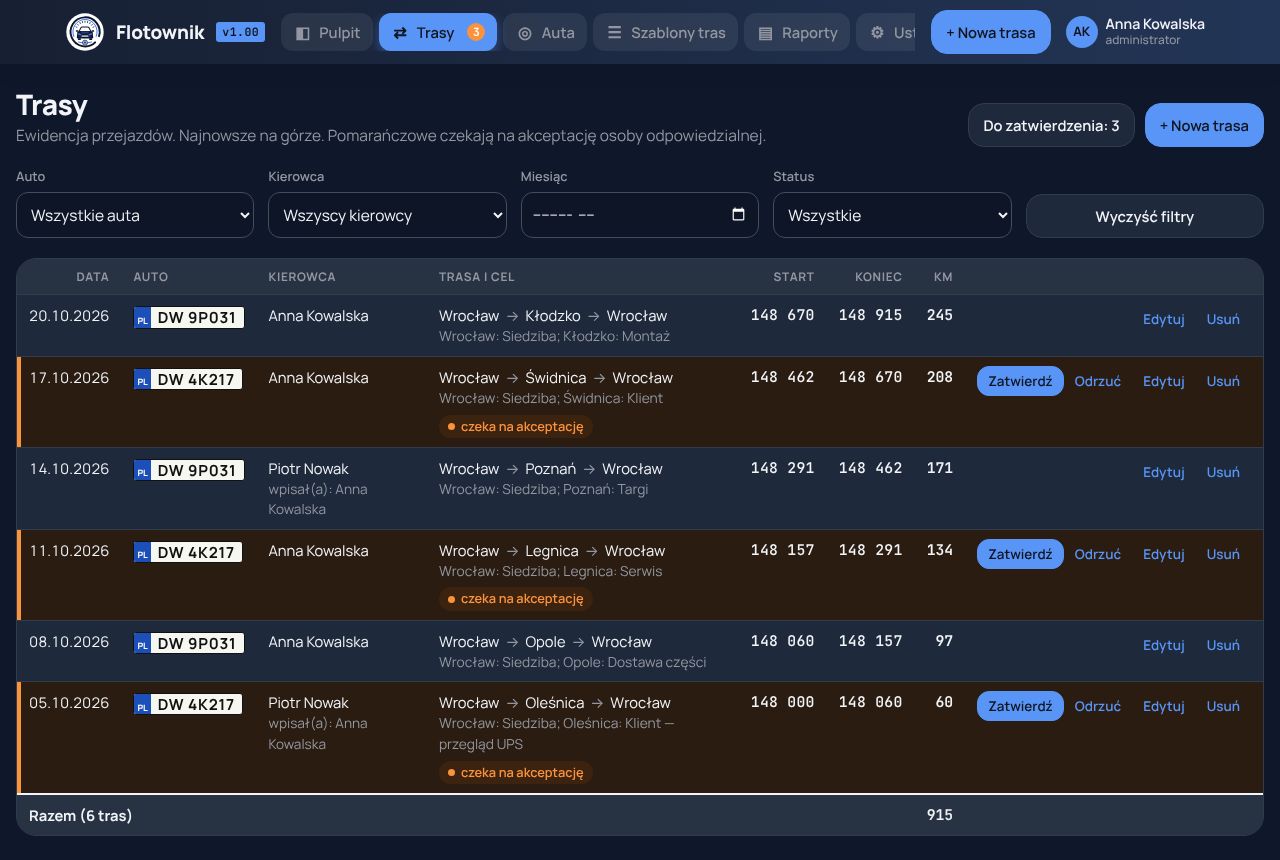This screenshot has height=860, width=1280.
Task: Reject the Oleśnica route via Odrzuć
Action: (x=1098, y=706)
